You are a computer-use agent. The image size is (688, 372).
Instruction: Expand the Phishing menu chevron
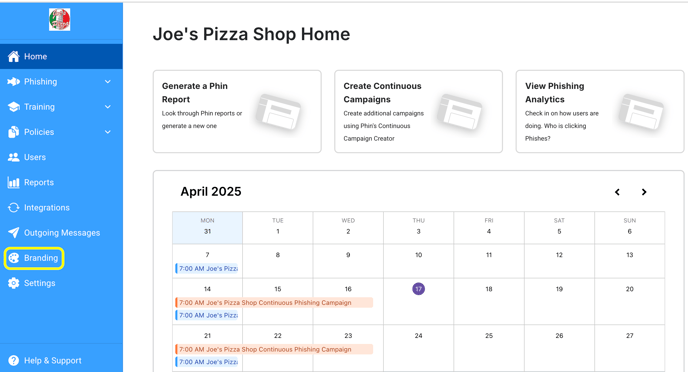[x=108, y=82]
